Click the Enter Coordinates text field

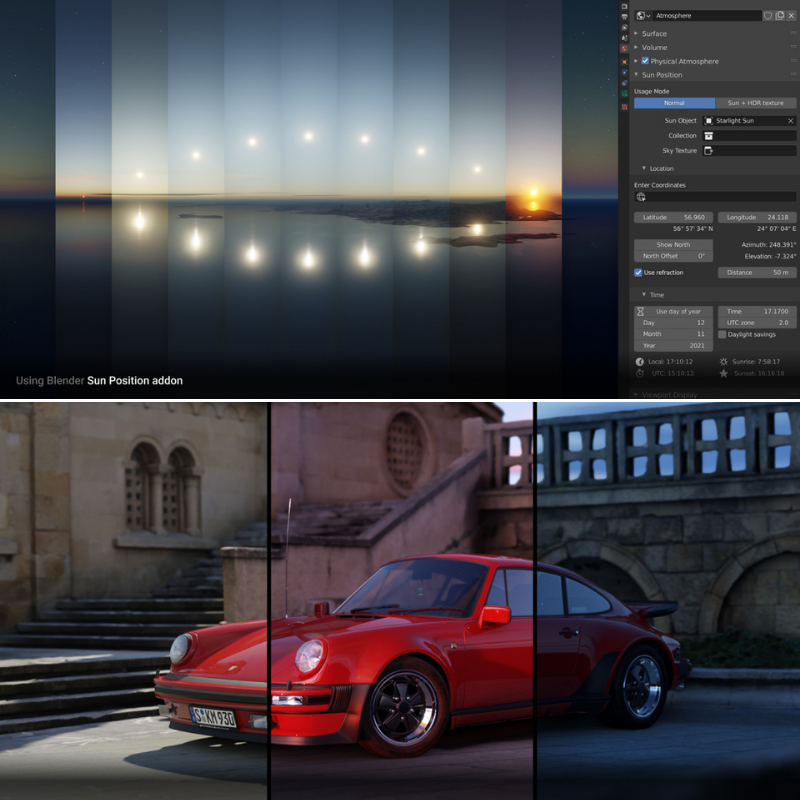point(715,197)
